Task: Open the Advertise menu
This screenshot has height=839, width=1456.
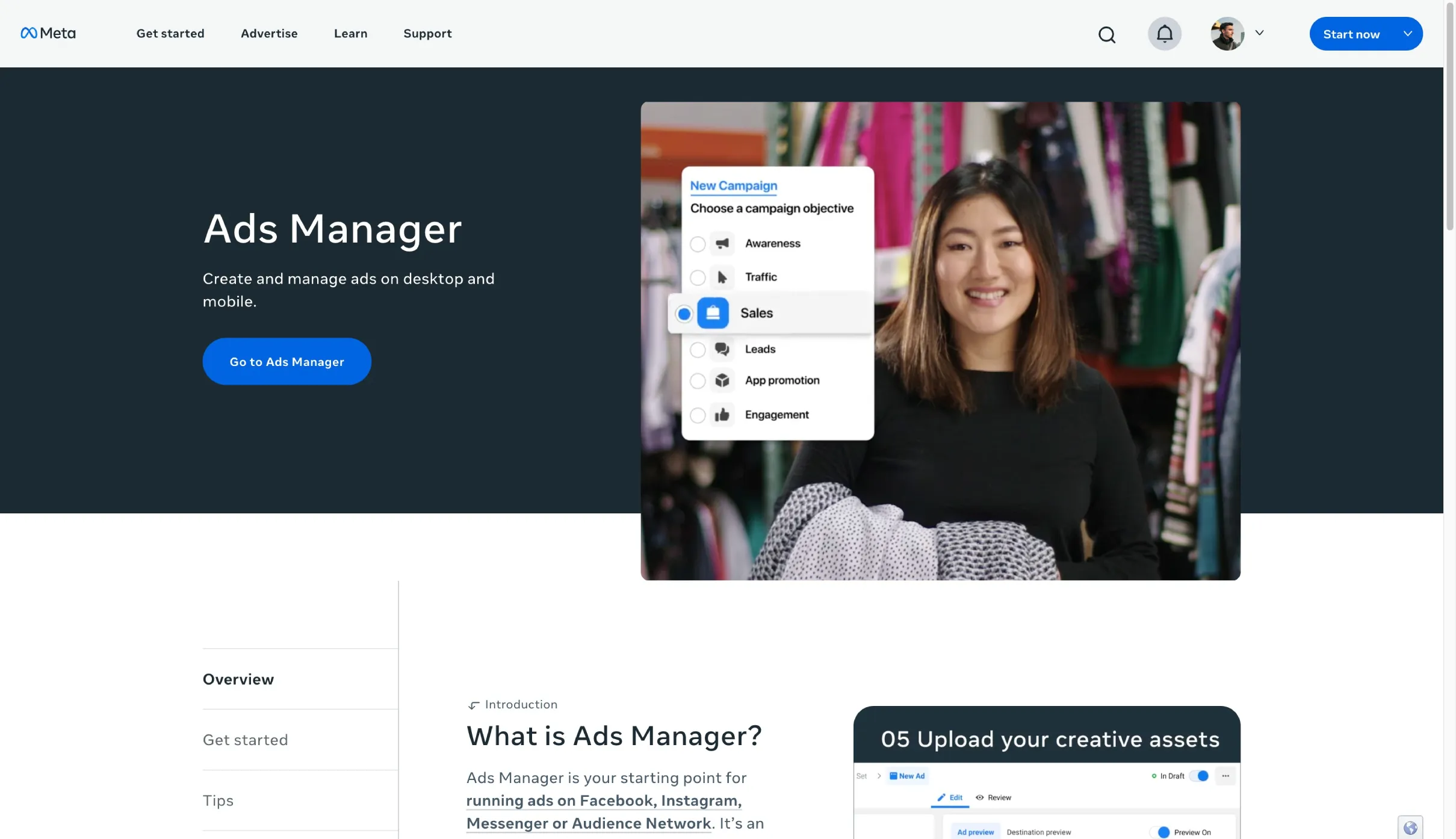Action: [x=269, y=34]
